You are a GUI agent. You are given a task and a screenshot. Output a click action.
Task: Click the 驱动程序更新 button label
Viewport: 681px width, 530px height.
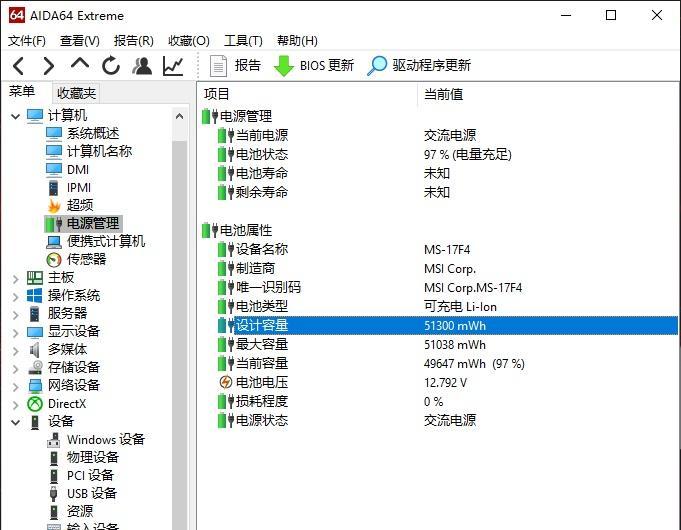point(432,65)
